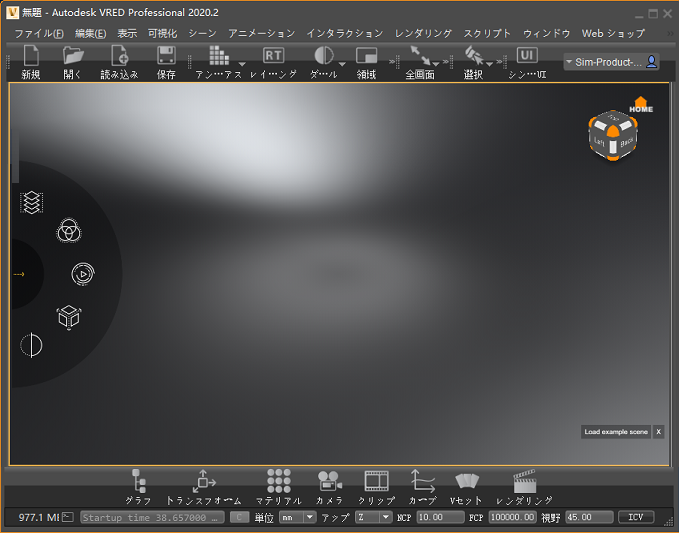Open a file with the 開く folder icon
The width and height of the screenshot is (679, 533).
73,56
